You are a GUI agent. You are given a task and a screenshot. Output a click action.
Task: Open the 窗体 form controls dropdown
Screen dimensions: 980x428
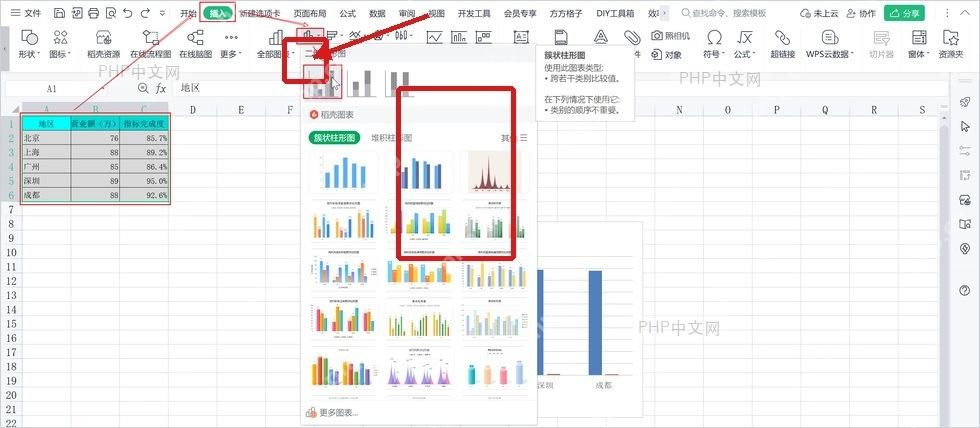(x=918, y=44)
